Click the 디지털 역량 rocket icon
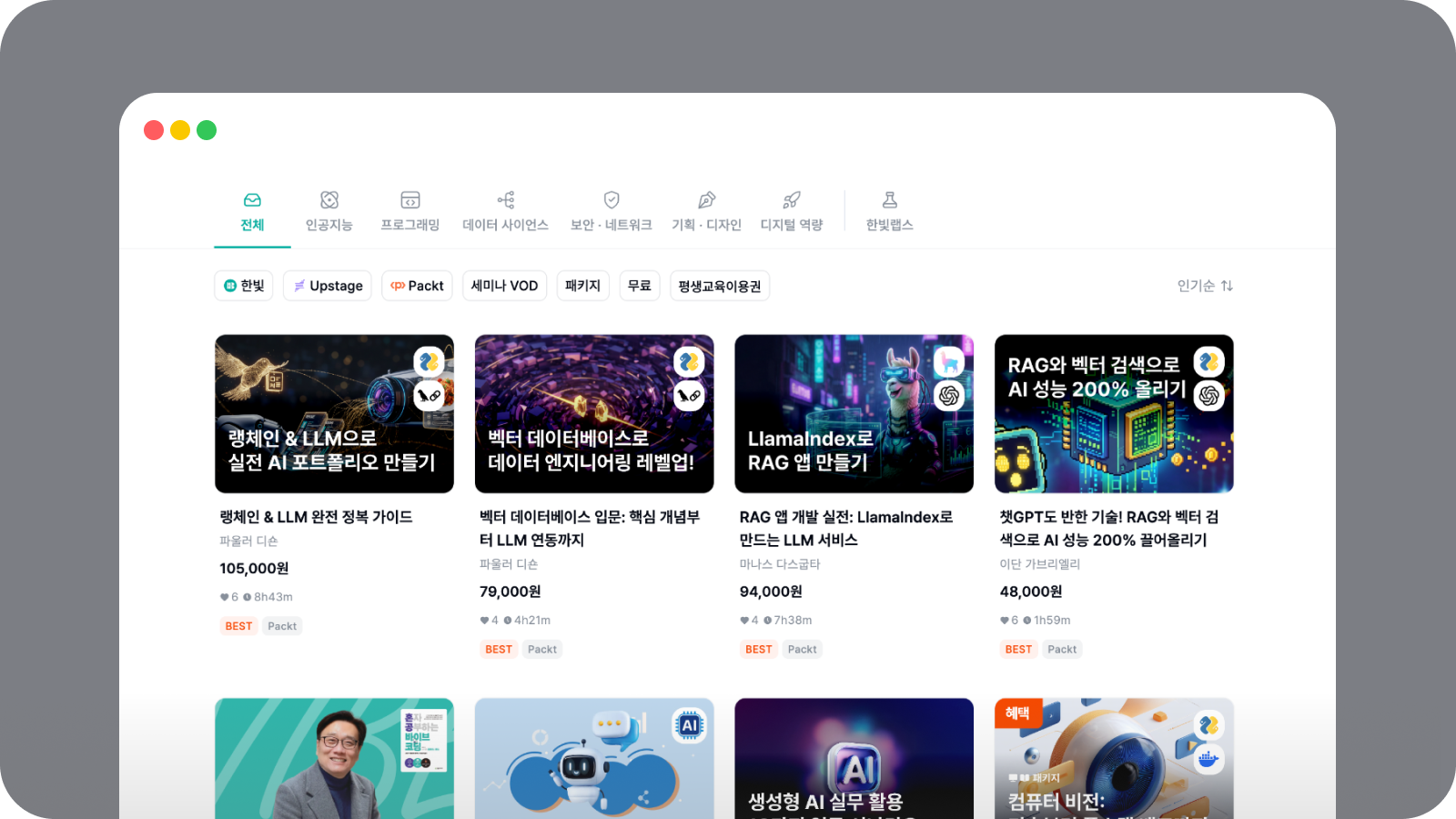This screenshot has width=1456, height=819. pos(792,199)
